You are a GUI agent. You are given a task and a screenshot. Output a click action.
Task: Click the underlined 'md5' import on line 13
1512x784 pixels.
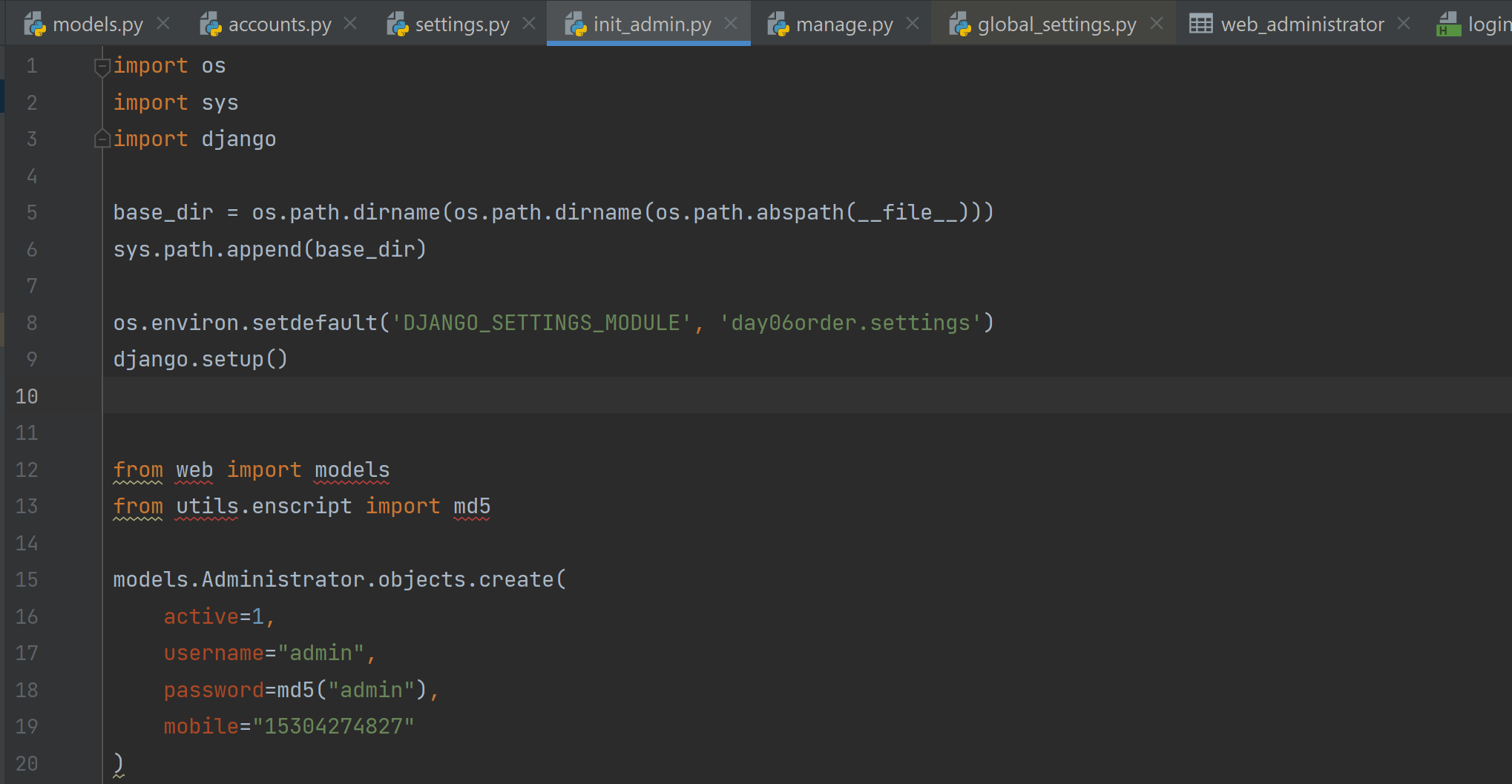point(472,506)
